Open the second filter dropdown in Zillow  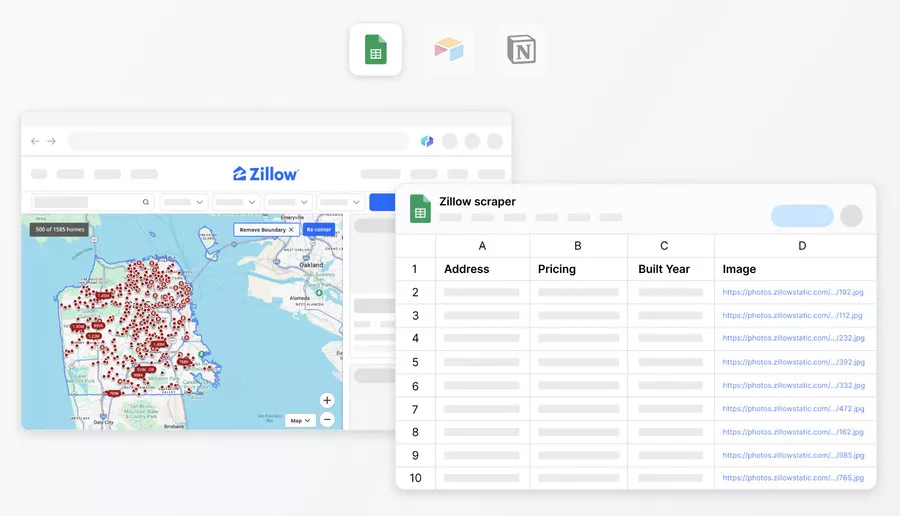coord(236,202)
